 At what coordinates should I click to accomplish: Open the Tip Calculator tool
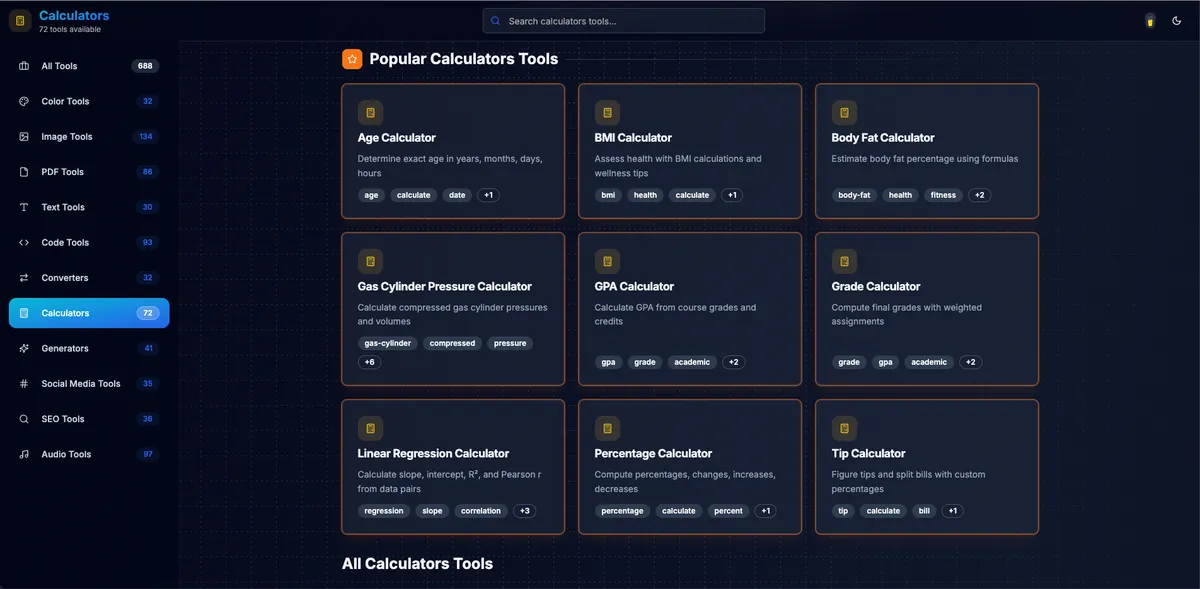click(x=927, y=467)
